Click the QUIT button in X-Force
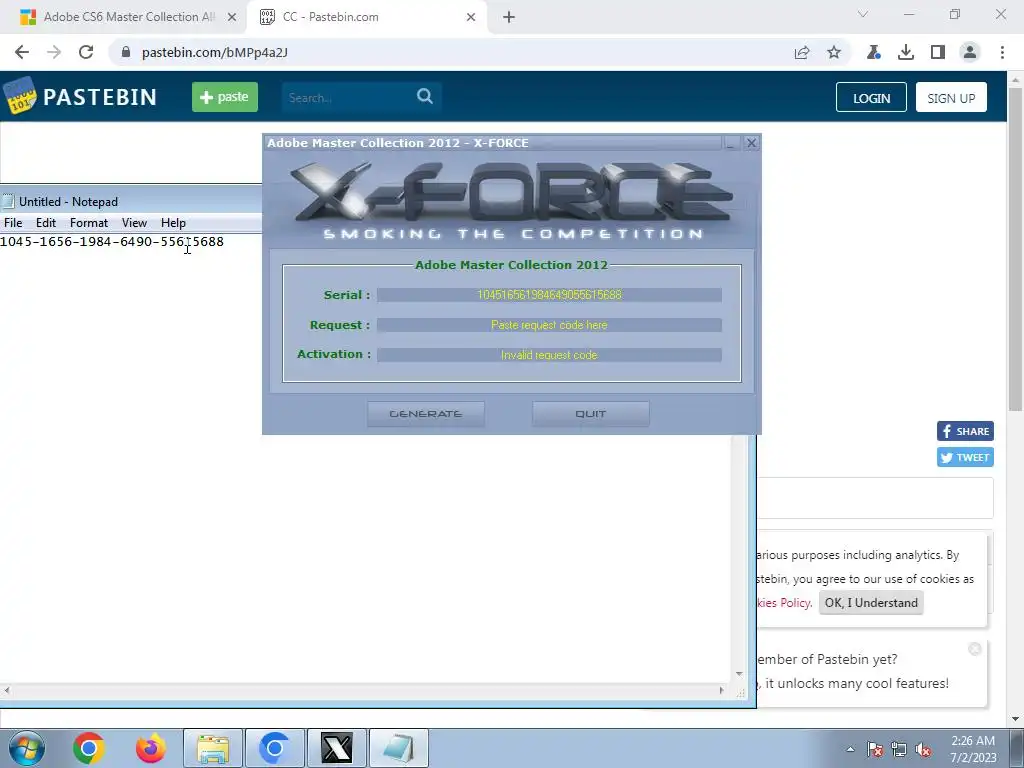Image resolution: width=1024 pixels, height=768 pixels. click(x=590, y=414)
